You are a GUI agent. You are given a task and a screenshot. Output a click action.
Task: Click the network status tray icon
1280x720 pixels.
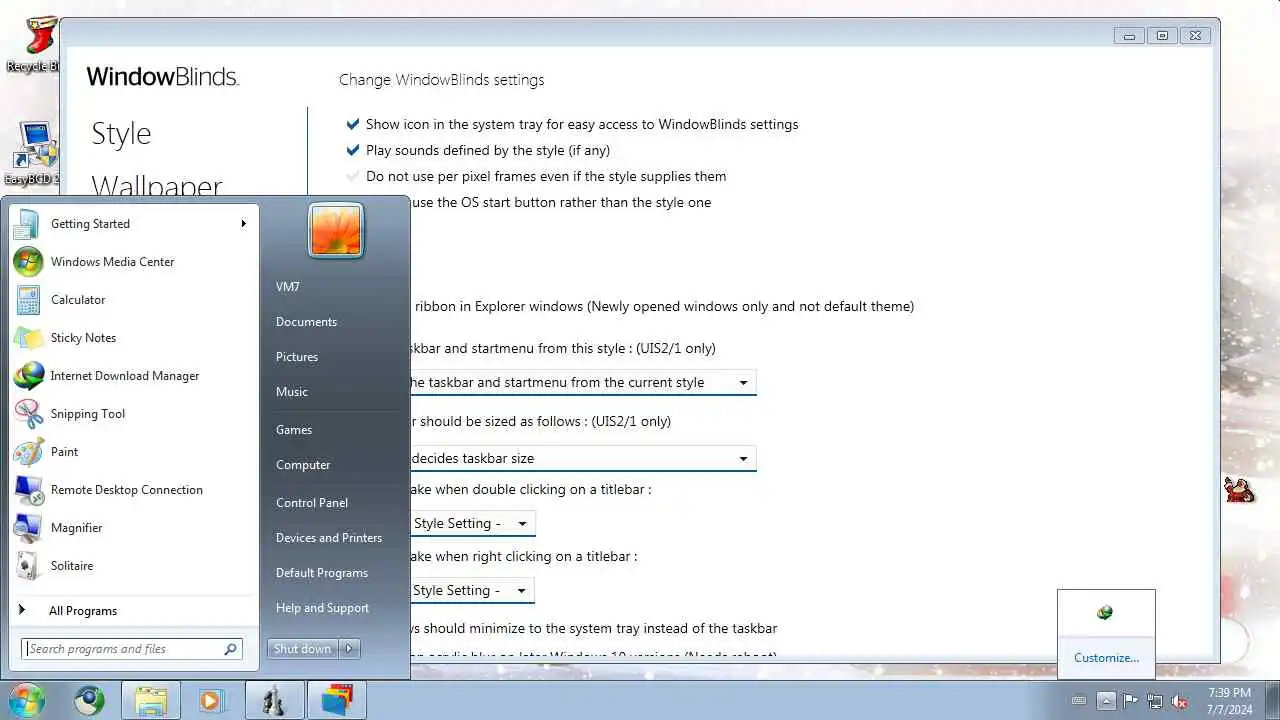1155,701
